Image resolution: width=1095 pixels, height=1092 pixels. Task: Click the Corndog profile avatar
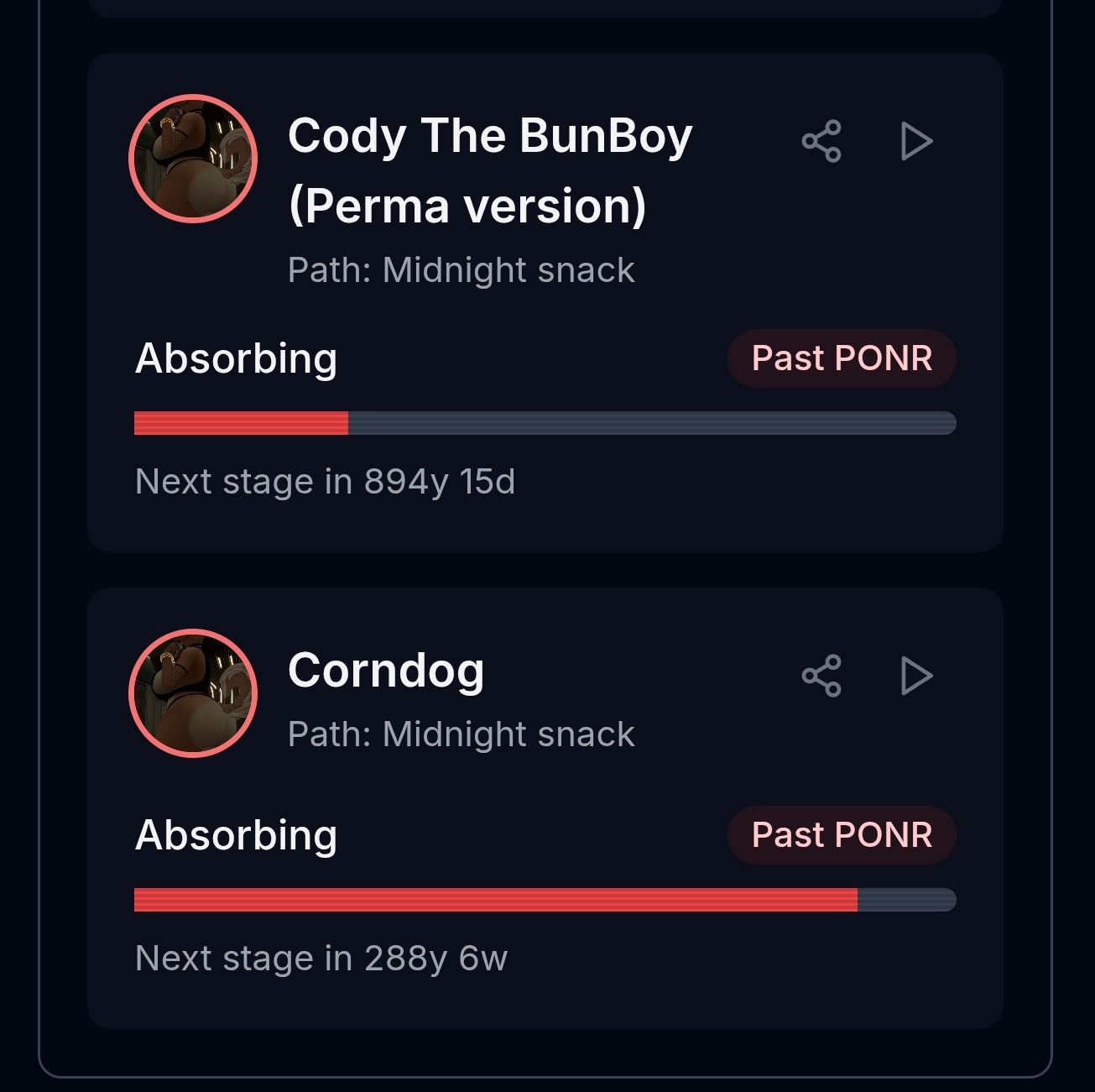[193, 693]
